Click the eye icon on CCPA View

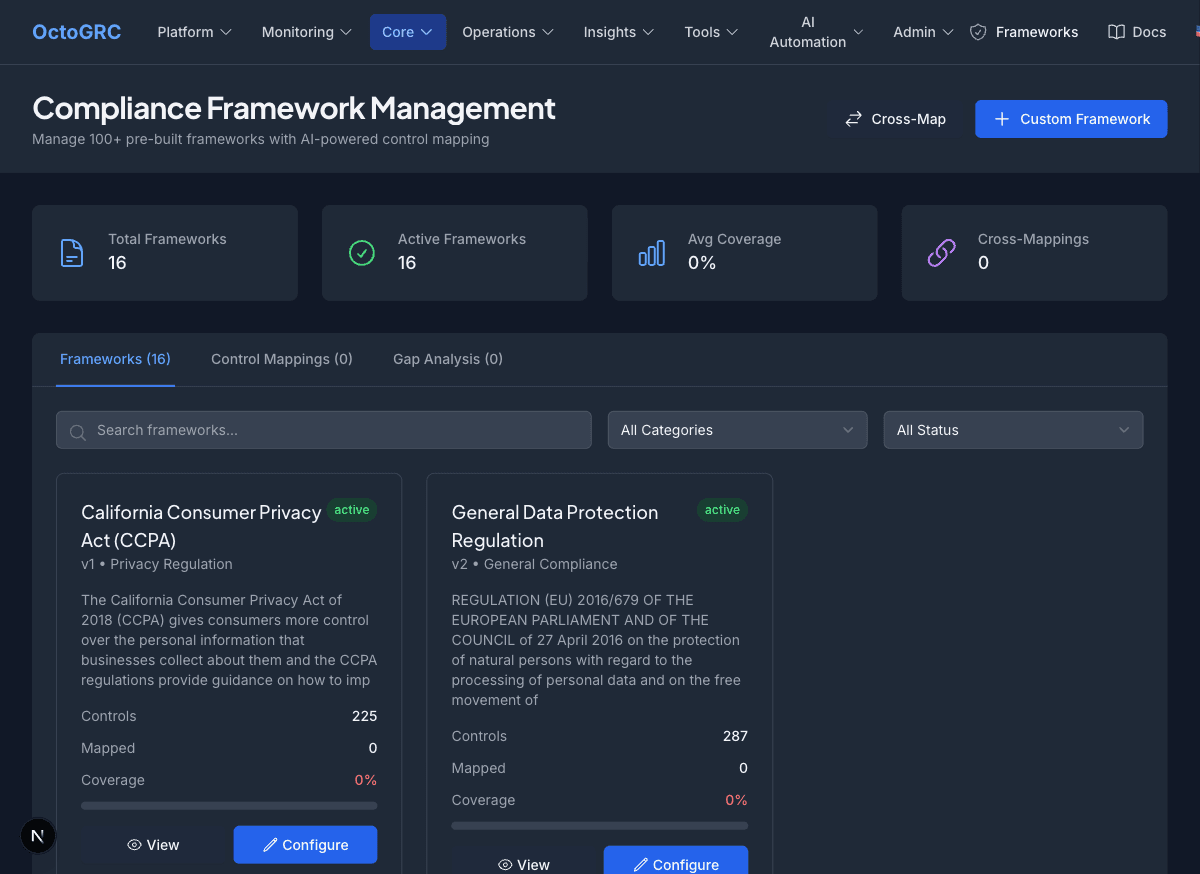click(x=135, y=845)
